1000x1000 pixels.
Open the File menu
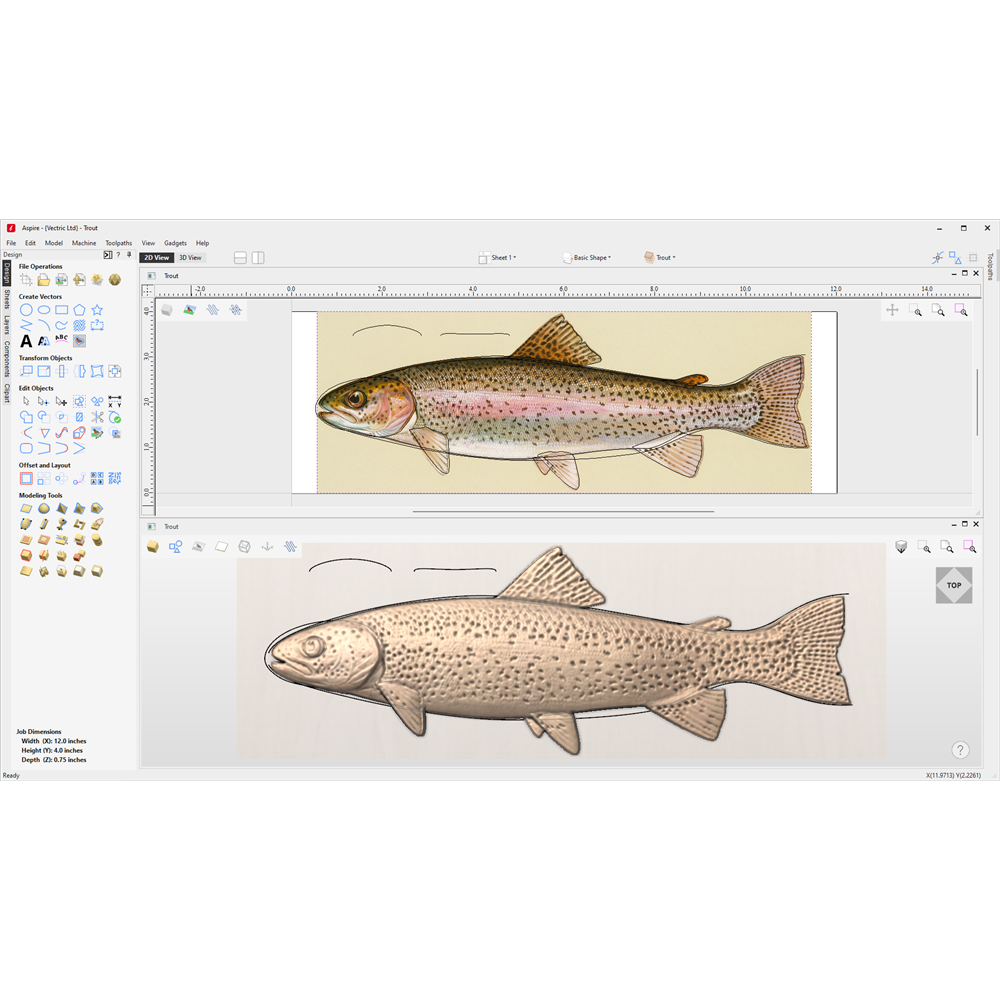click(x=11, y=243)
